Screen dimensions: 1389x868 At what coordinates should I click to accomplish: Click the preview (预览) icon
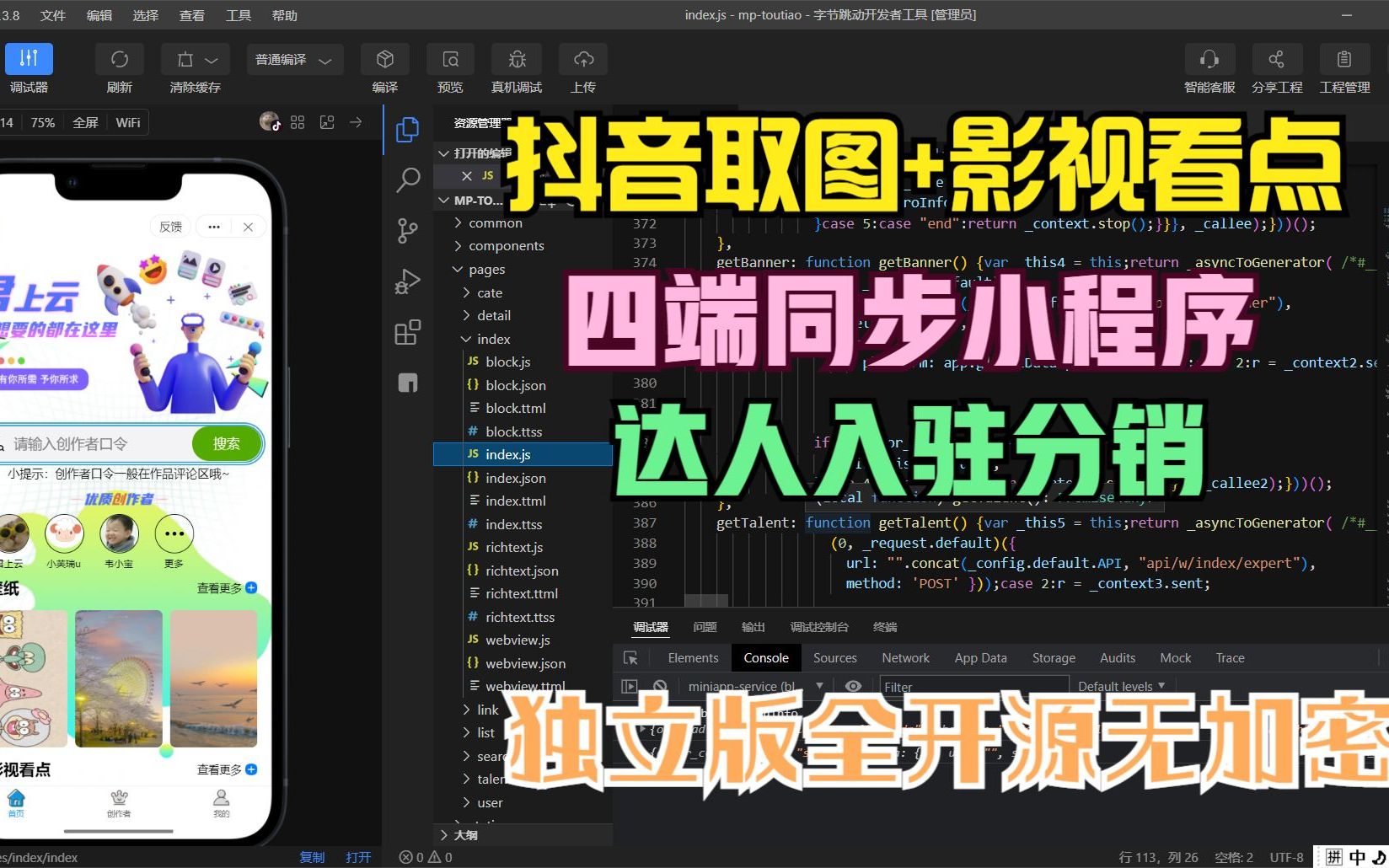pos(451,59)
